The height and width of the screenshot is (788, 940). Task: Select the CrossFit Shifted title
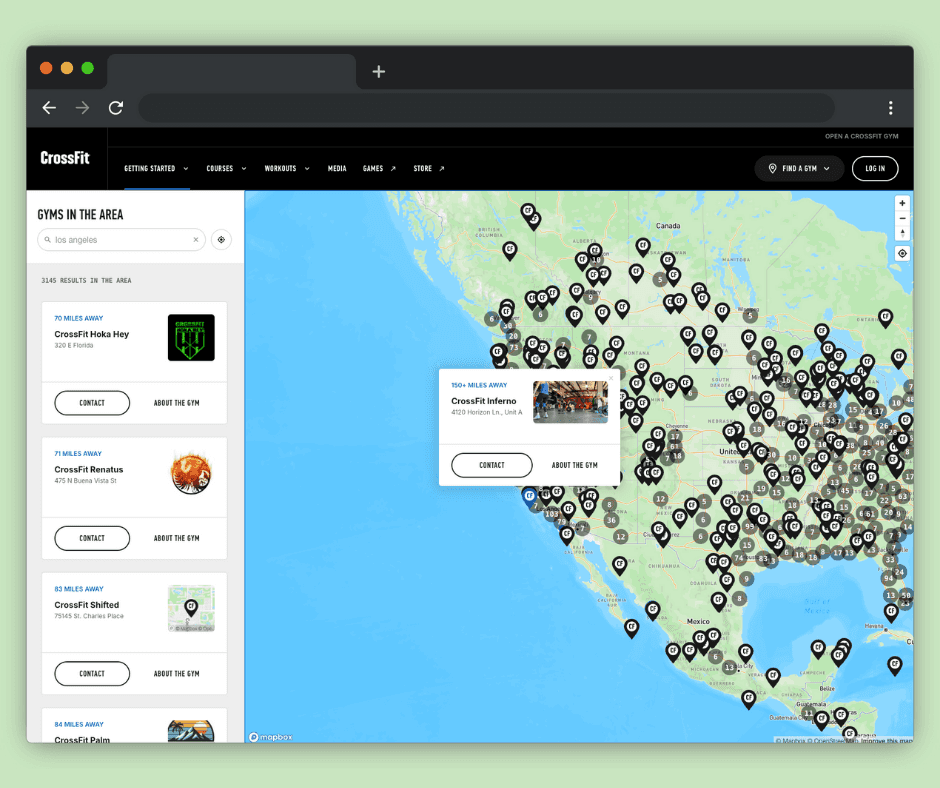[87, 605]
